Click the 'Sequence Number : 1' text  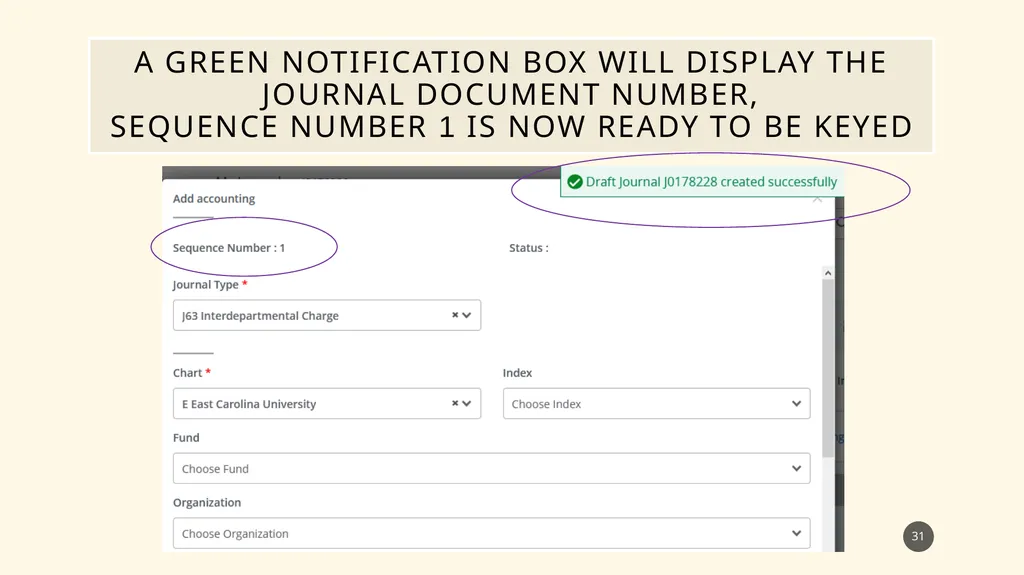click(x=229, y=248)
